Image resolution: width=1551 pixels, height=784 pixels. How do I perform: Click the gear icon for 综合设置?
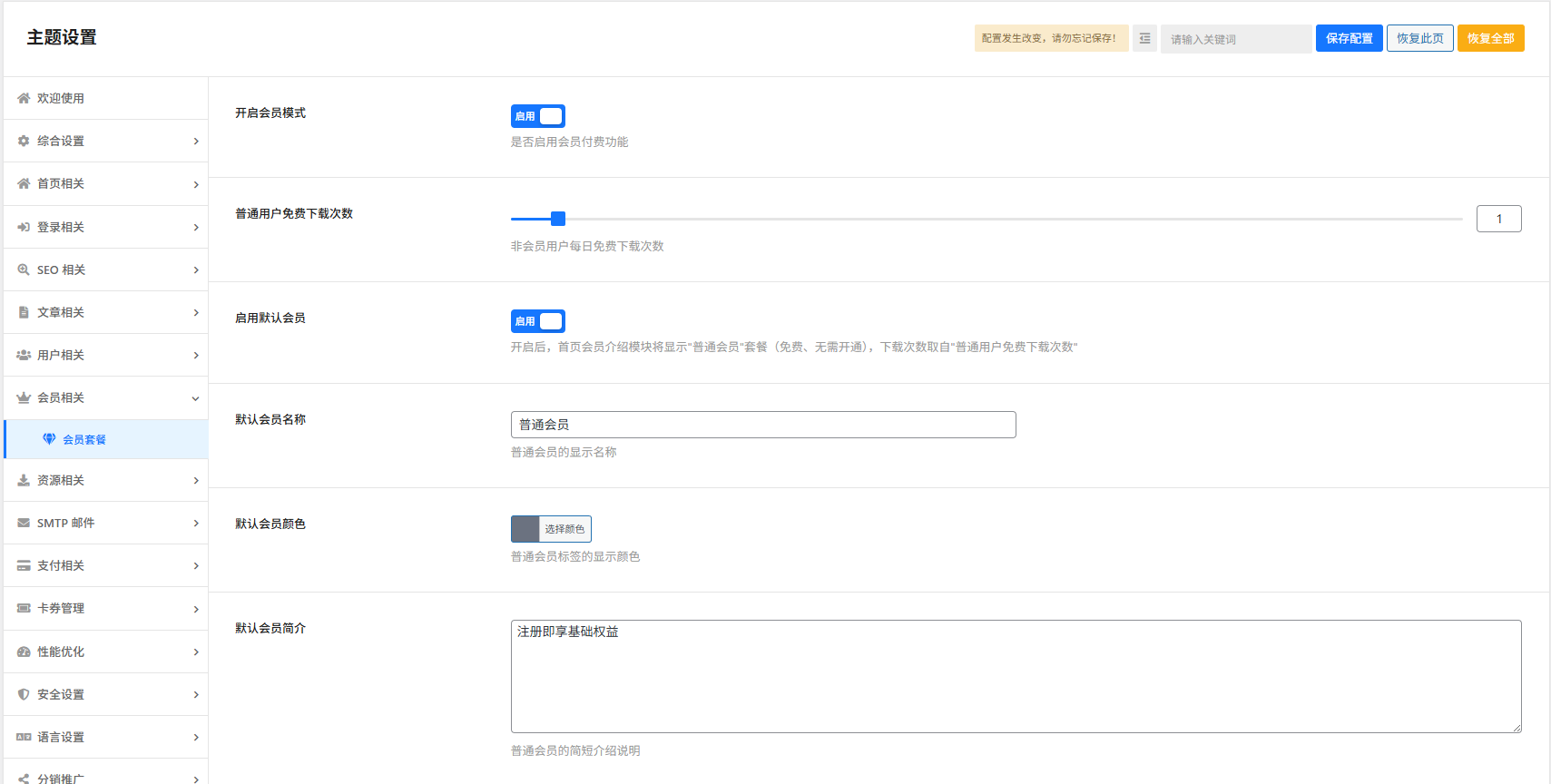pos(24,141)
